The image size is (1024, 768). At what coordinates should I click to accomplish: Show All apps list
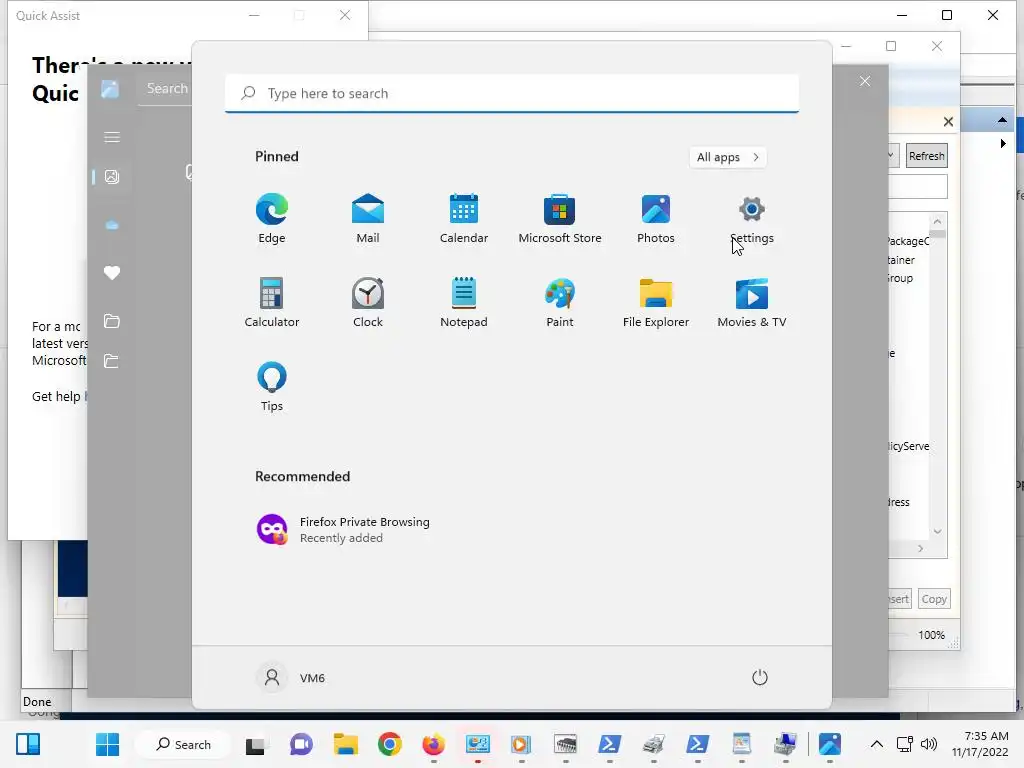(x=728, y=157)
